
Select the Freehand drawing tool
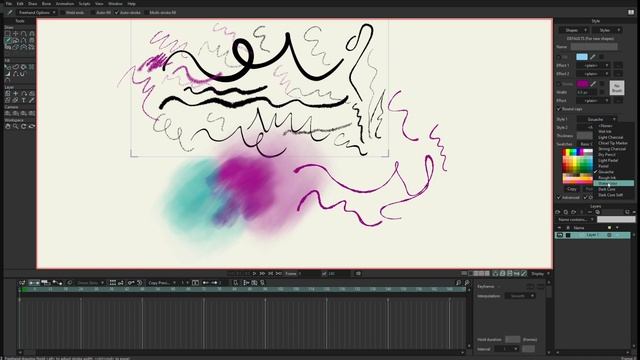point(7,40)
